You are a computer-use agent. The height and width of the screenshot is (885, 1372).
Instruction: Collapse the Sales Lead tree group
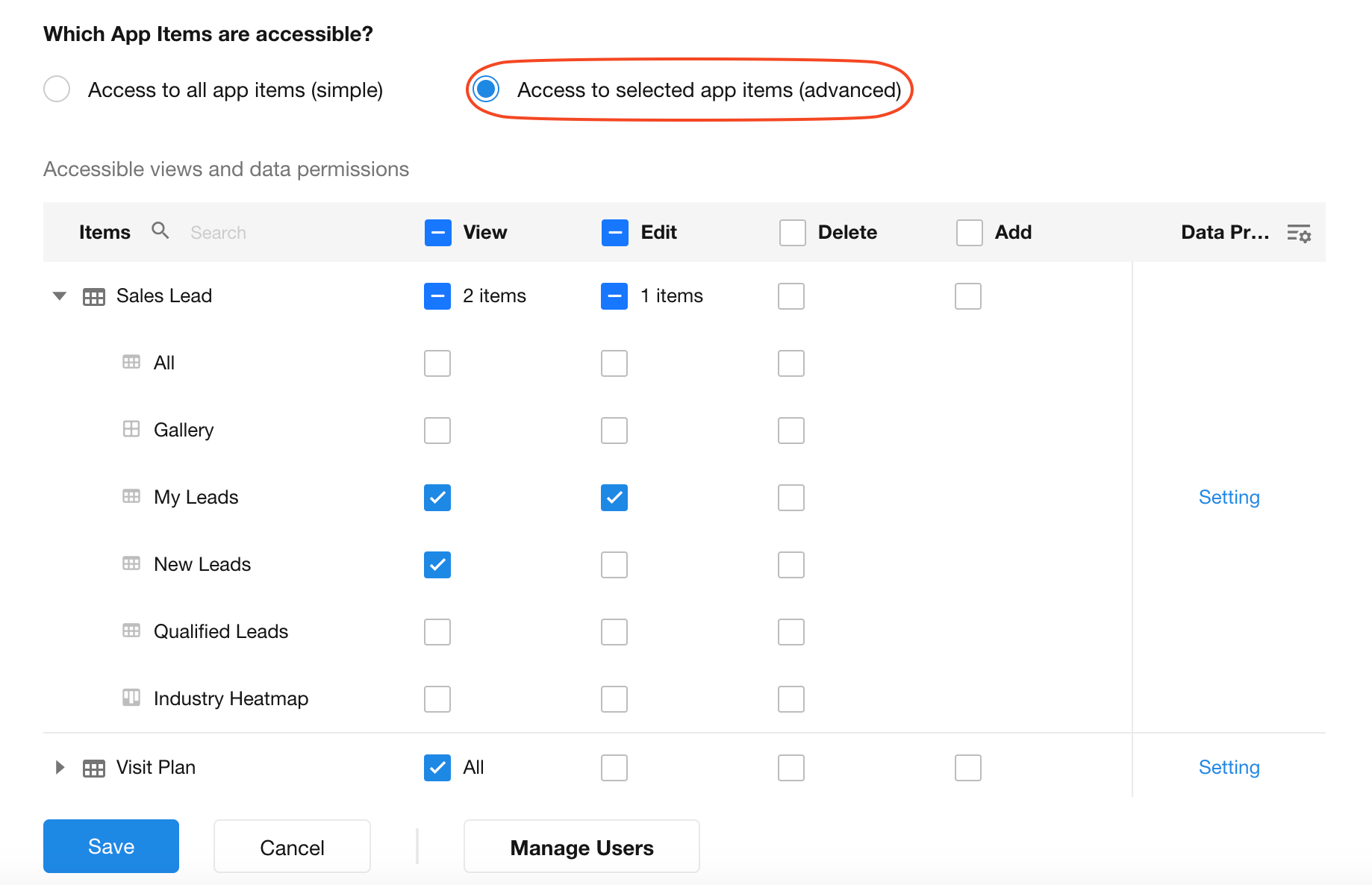click(x=60, y=296)
